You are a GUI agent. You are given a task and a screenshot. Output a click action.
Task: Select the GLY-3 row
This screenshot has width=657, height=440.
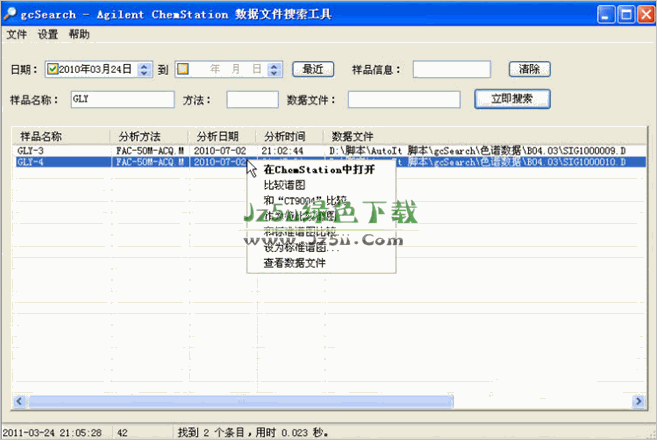pyautogui.click(x=330, y=151)
